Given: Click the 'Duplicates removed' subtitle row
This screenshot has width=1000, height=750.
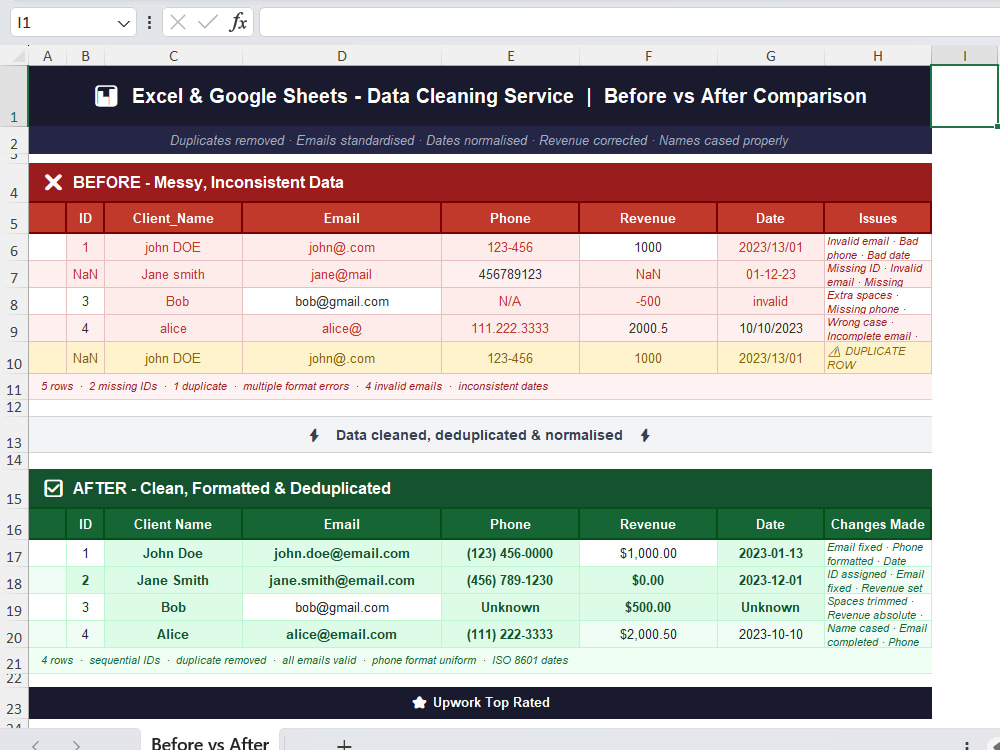Looking at the screenshot, I should pyautogui.click(x=480, y=140).
